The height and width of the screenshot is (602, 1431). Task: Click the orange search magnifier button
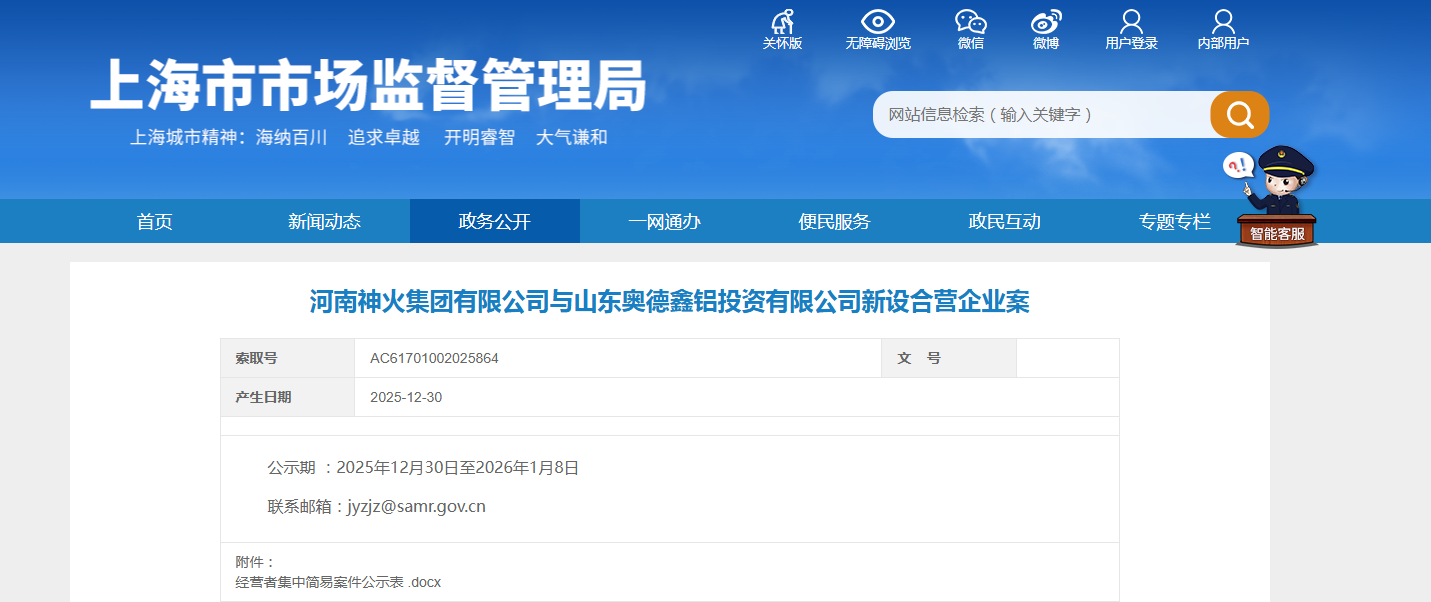tap(1239, 115)
